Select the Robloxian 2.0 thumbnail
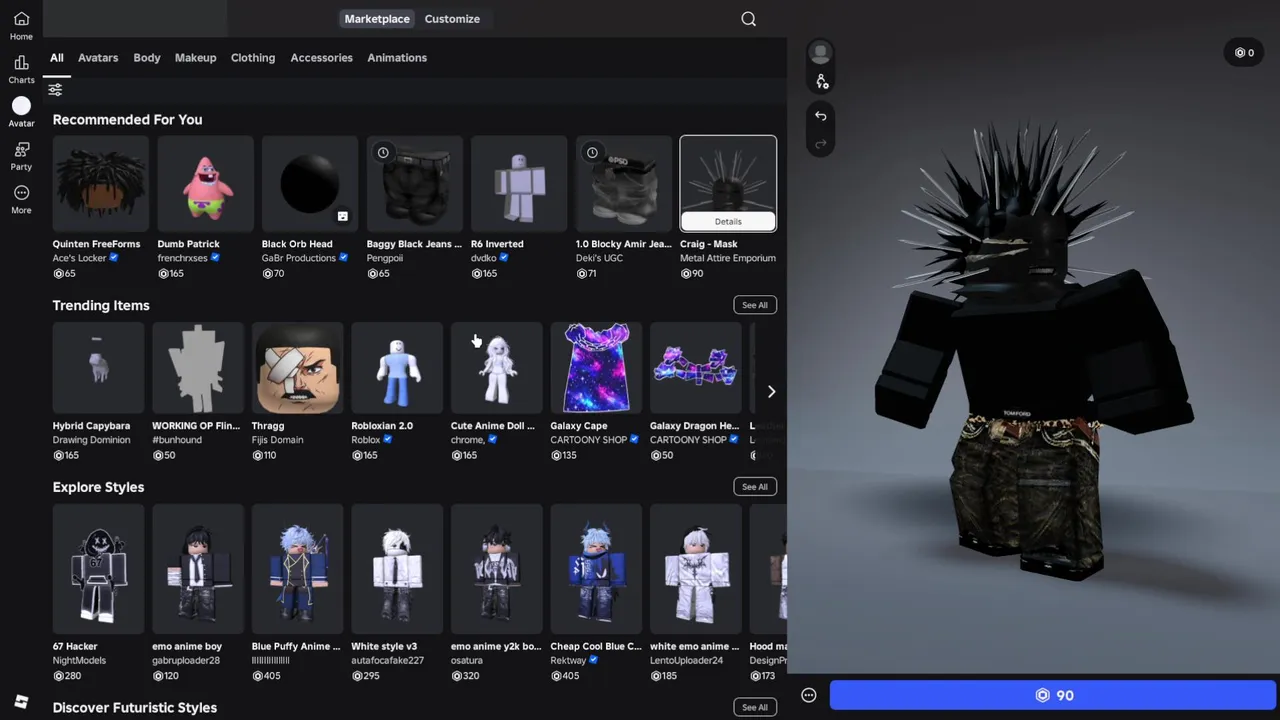 [397, 368]
